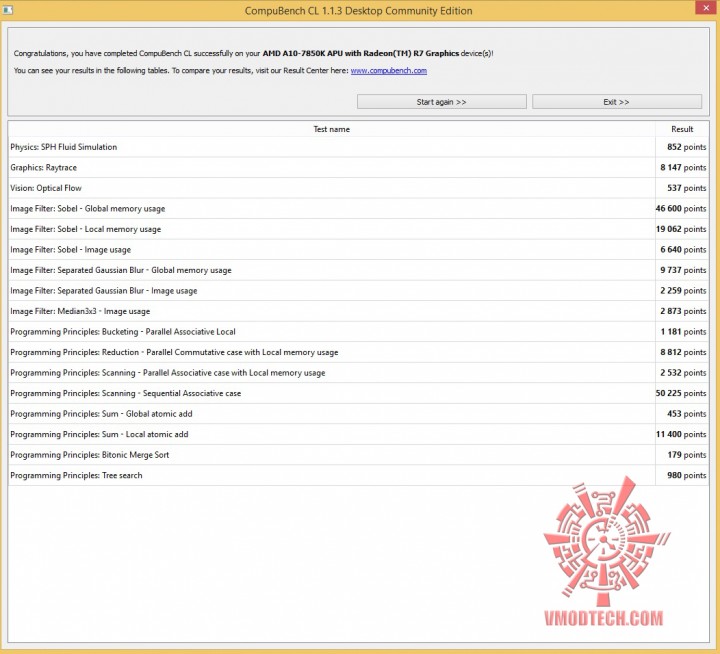The height and width of the screenshot is (654, 720).
Task: Click the 11 400 points result
Action: tap(681, 434)
